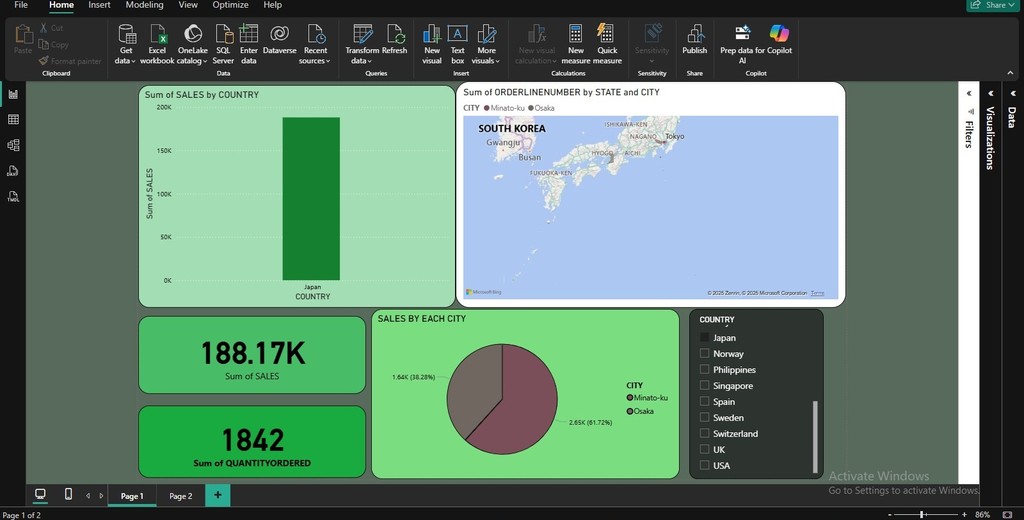
Task: Insert a New visual
Action: pos(432,44)
